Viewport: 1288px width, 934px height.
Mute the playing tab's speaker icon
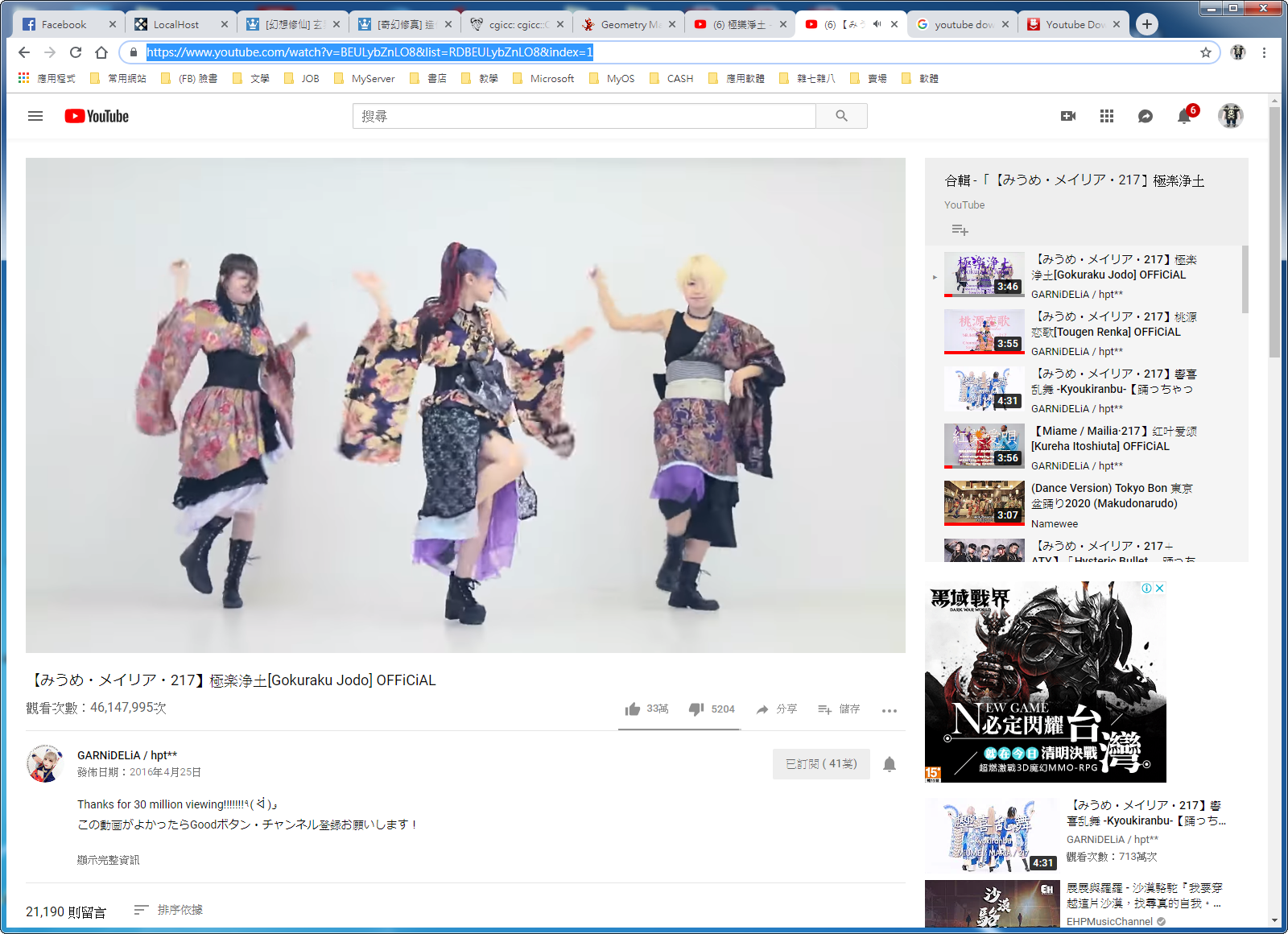coord(877,24)
